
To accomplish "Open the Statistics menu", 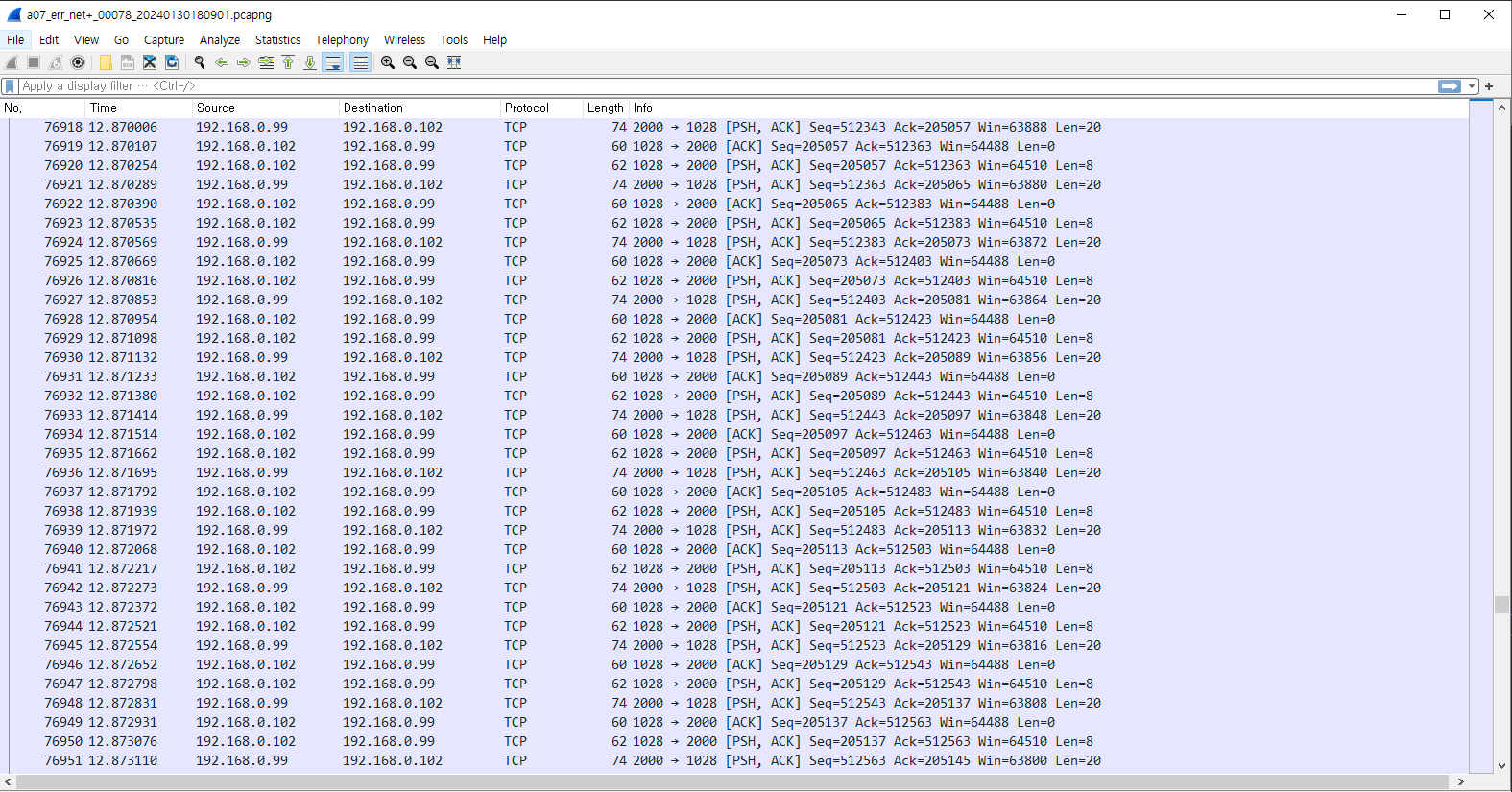I will [277, 39].
